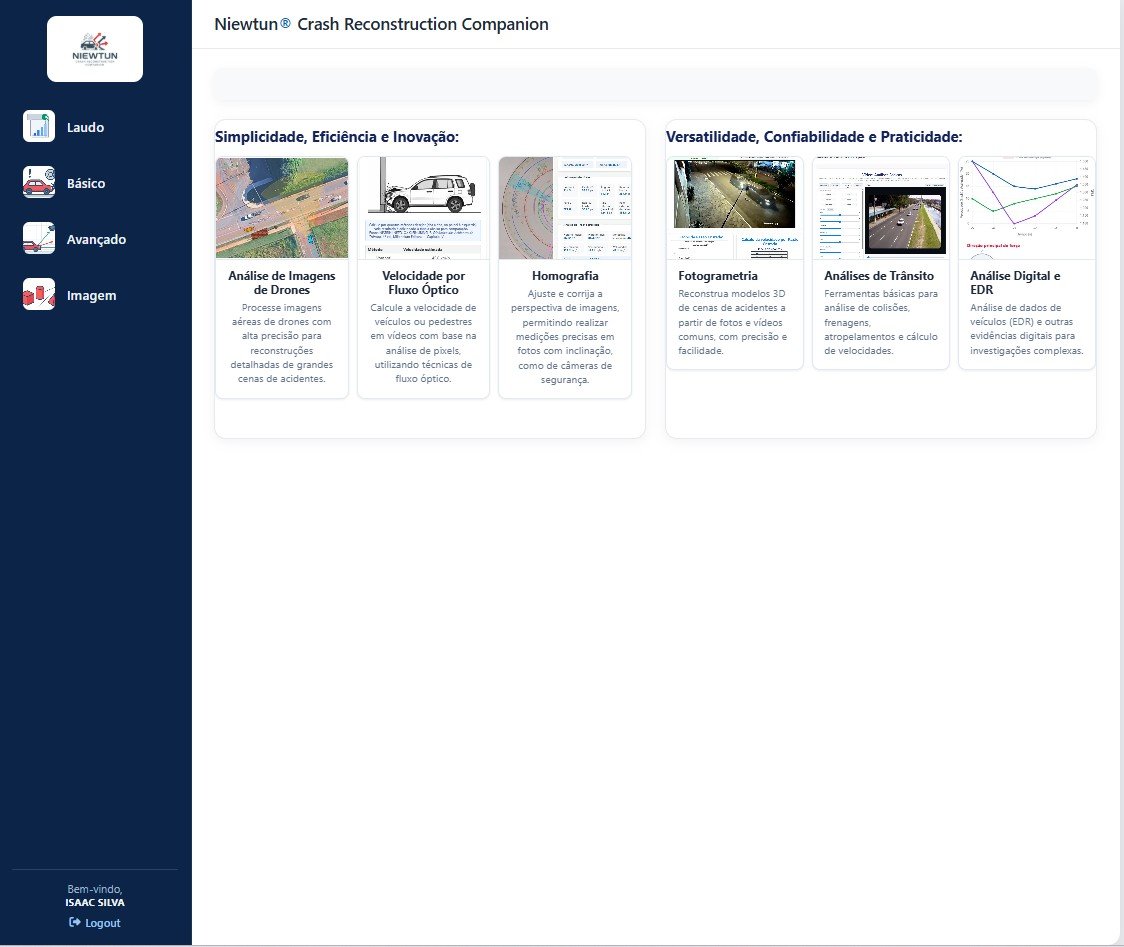
Task: Click description 'Ajuste e corrija a perspectiva'
Action: [565, 336]
